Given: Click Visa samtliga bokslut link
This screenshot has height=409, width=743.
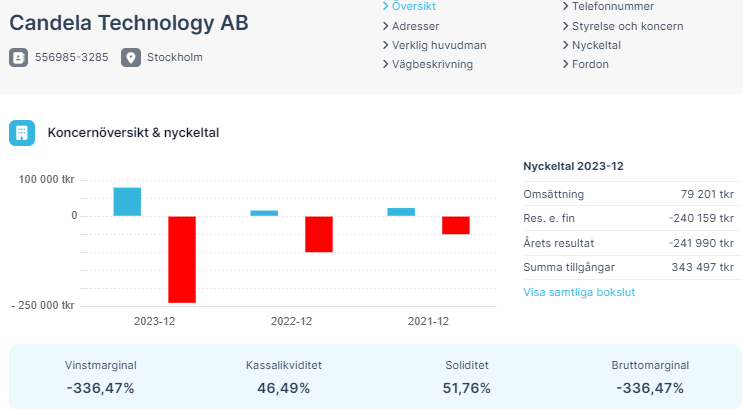Looking at the screenshot, I should coord(579,292).
